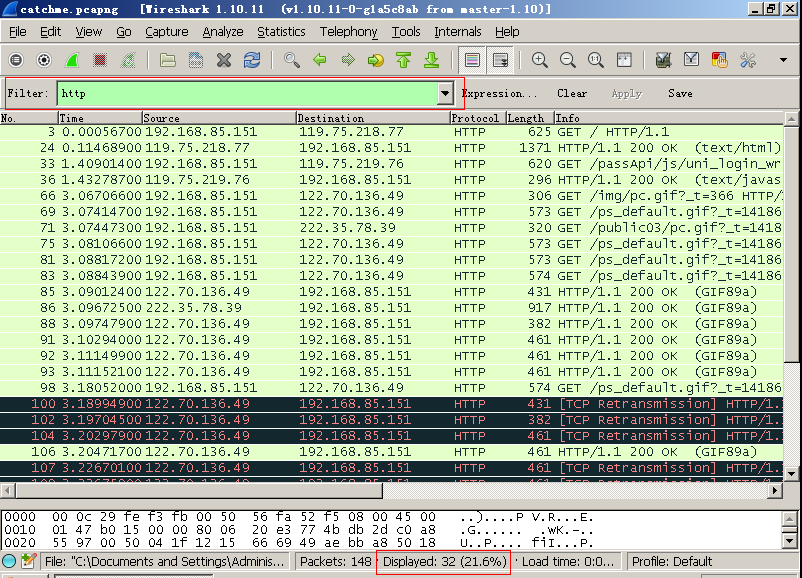Click the Expression... filter button
The image size is (802, 578).
coord(500,93)
